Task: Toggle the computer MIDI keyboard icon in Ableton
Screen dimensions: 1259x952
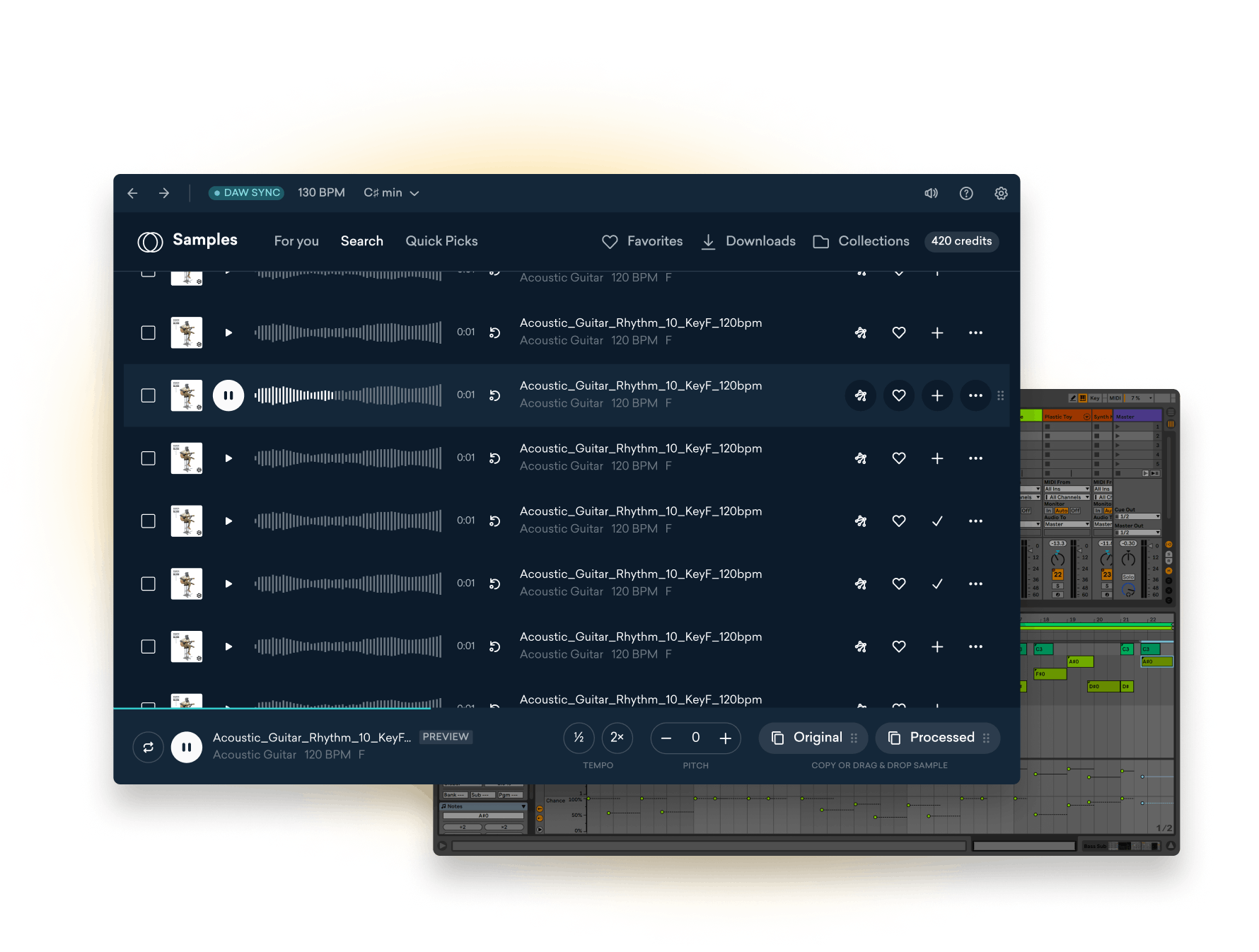Action: point(1083,398)
